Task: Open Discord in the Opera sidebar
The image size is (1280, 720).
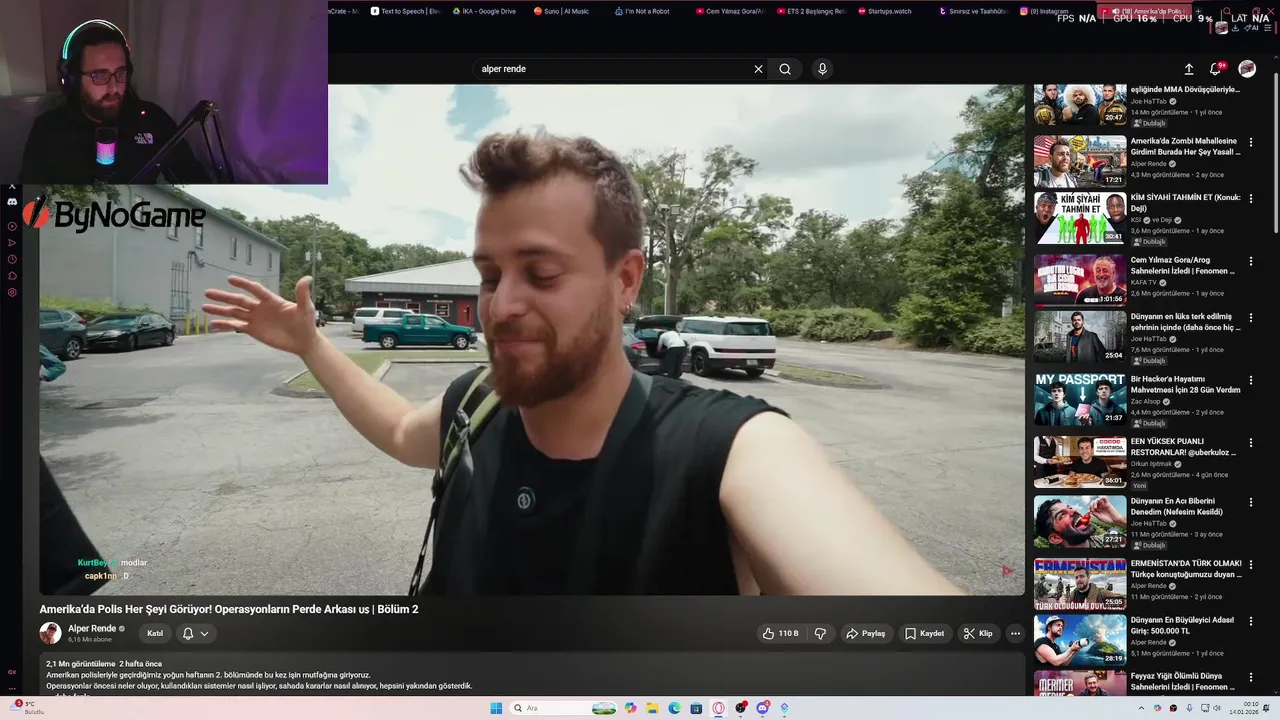Action: 12,202
